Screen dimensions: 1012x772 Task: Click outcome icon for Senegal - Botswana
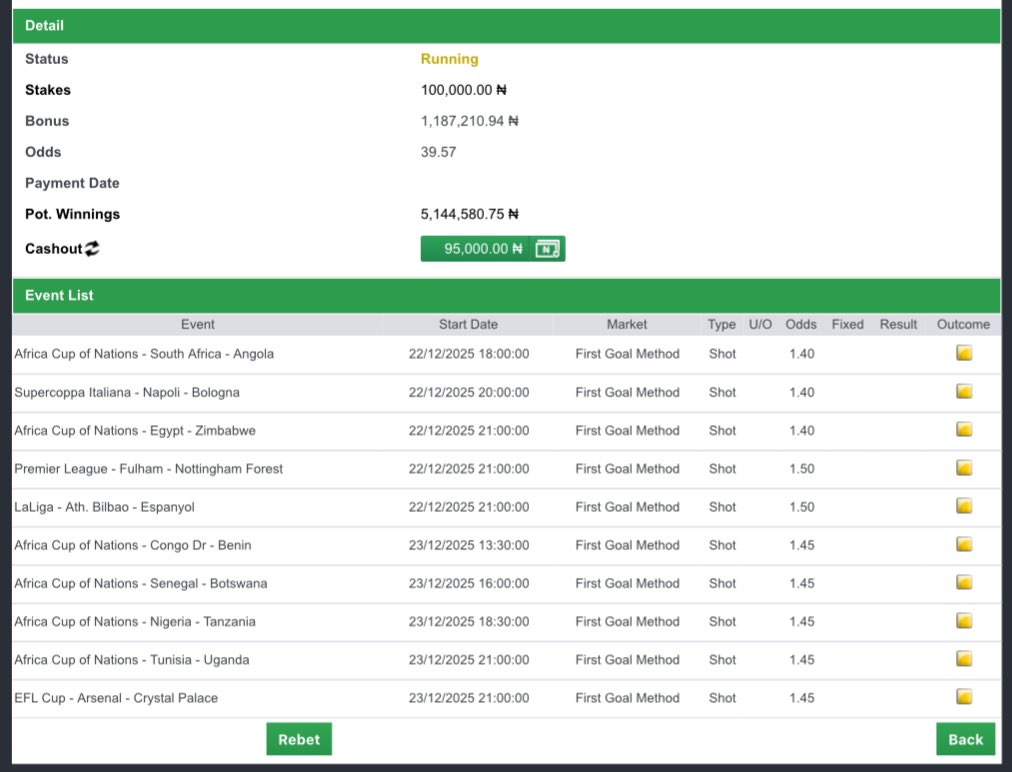[964, 582]
